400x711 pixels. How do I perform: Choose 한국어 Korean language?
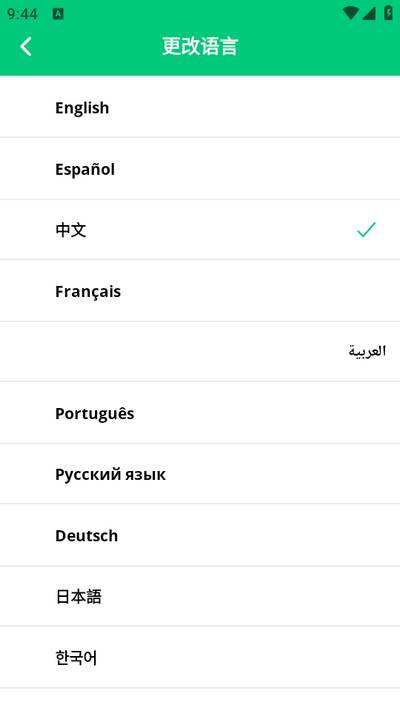pyautogui.click(x=200, y=657)
